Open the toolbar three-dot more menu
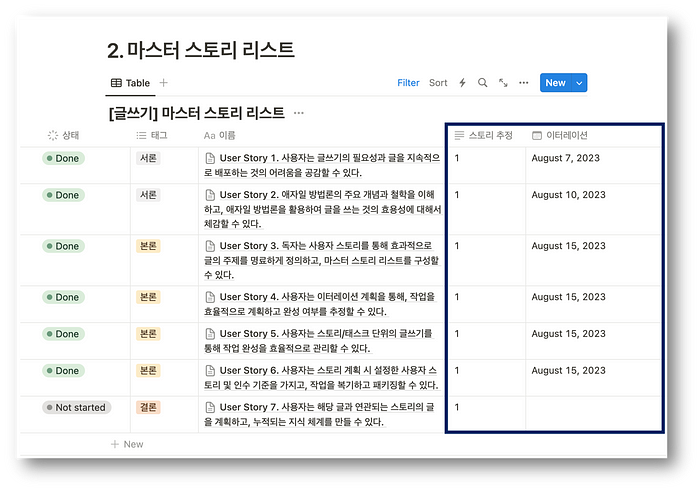Image resolution: width=700 pixels, height=492 pixels. point(524,83)
